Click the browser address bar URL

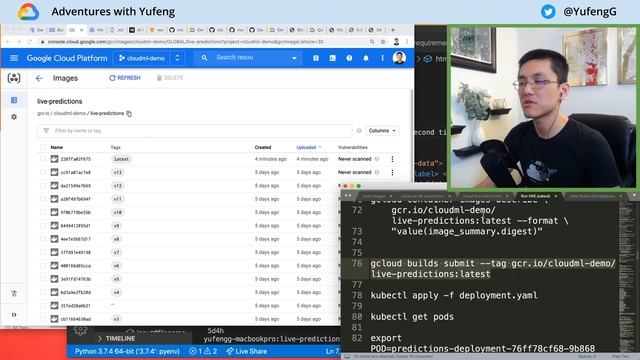185,42
